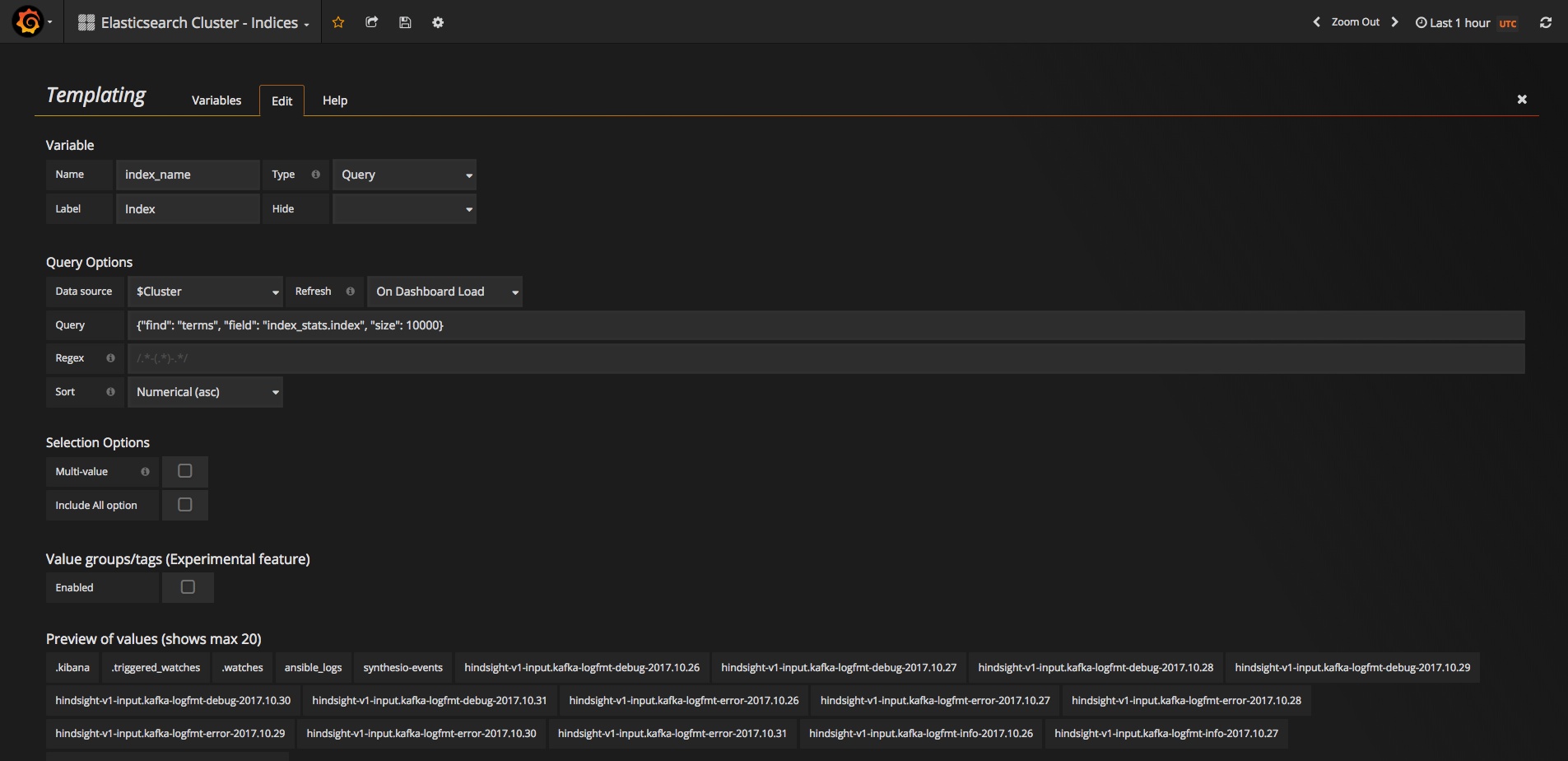Enable the Multi-value checkbox
The width and height of the screenshot is (1568, 761).
pos(185,471)
